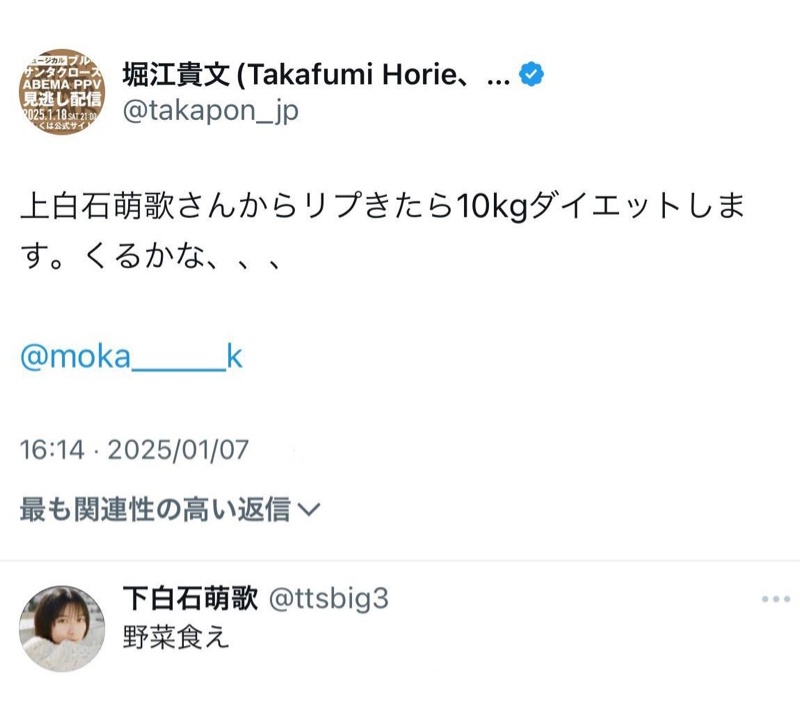Click the 下白石萌歌 reply avatar
The height and width of the screenshot is (704, 800).
pos(63,629)
